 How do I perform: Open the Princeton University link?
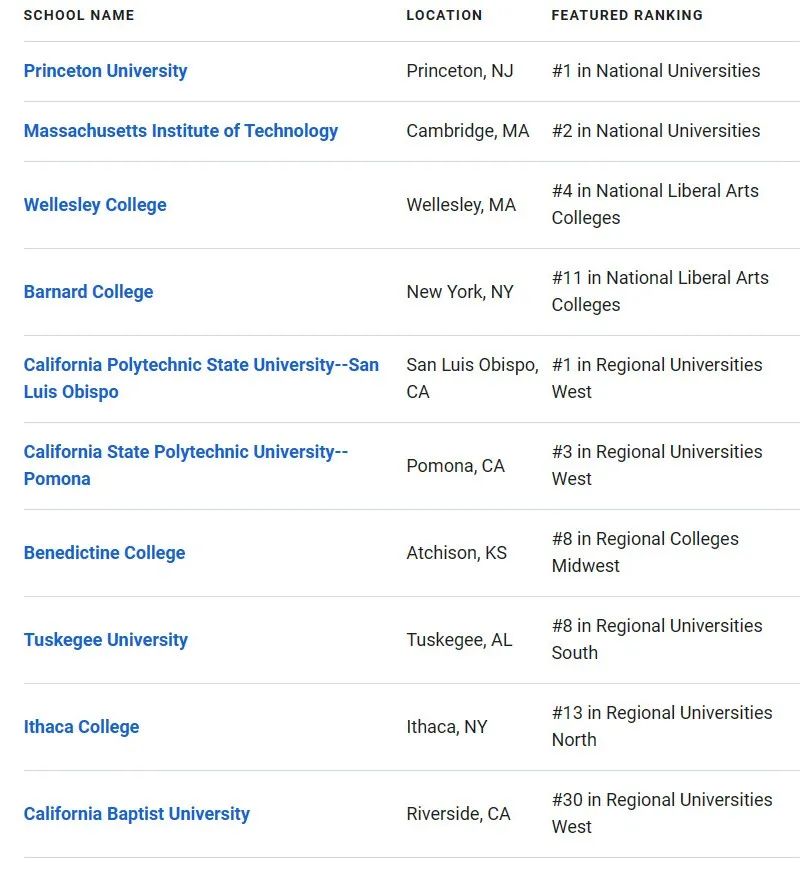(x=105, y=71)
